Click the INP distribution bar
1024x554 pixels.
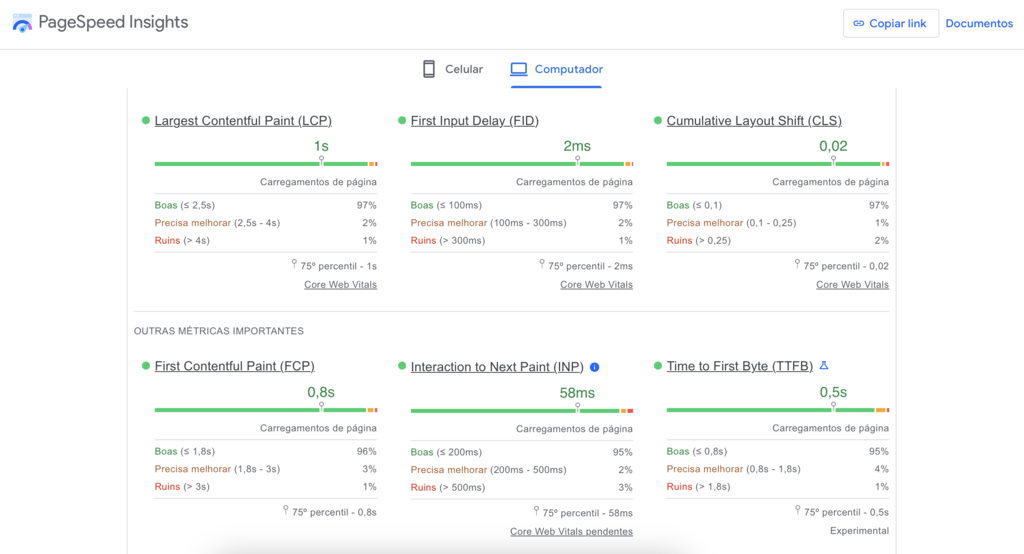tap(522, 411)
